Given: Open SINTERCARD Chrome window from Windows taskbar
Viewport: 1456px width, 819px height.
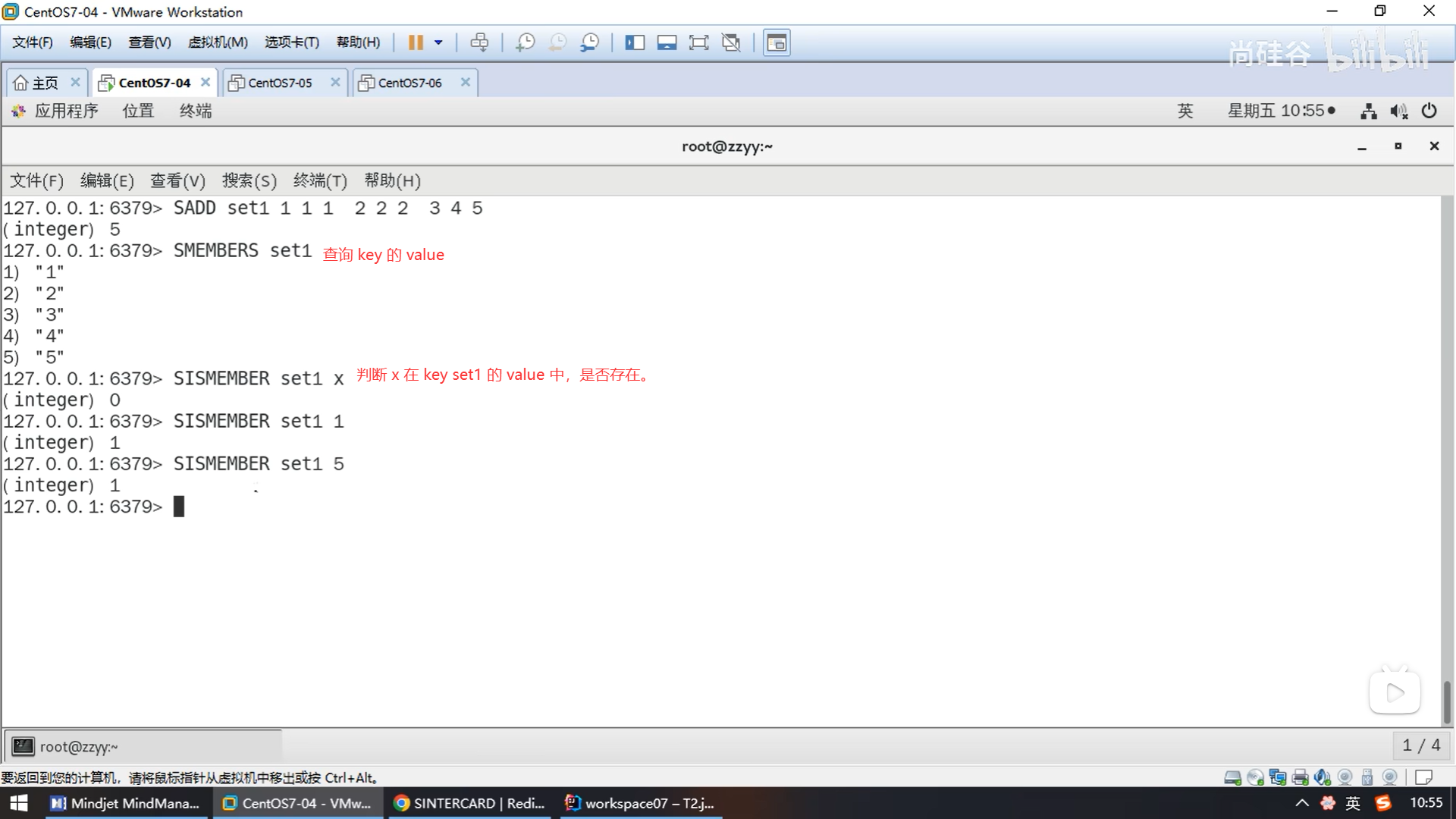Looking at the screenshot, I should pyautogui.click(x=470, y=803).
